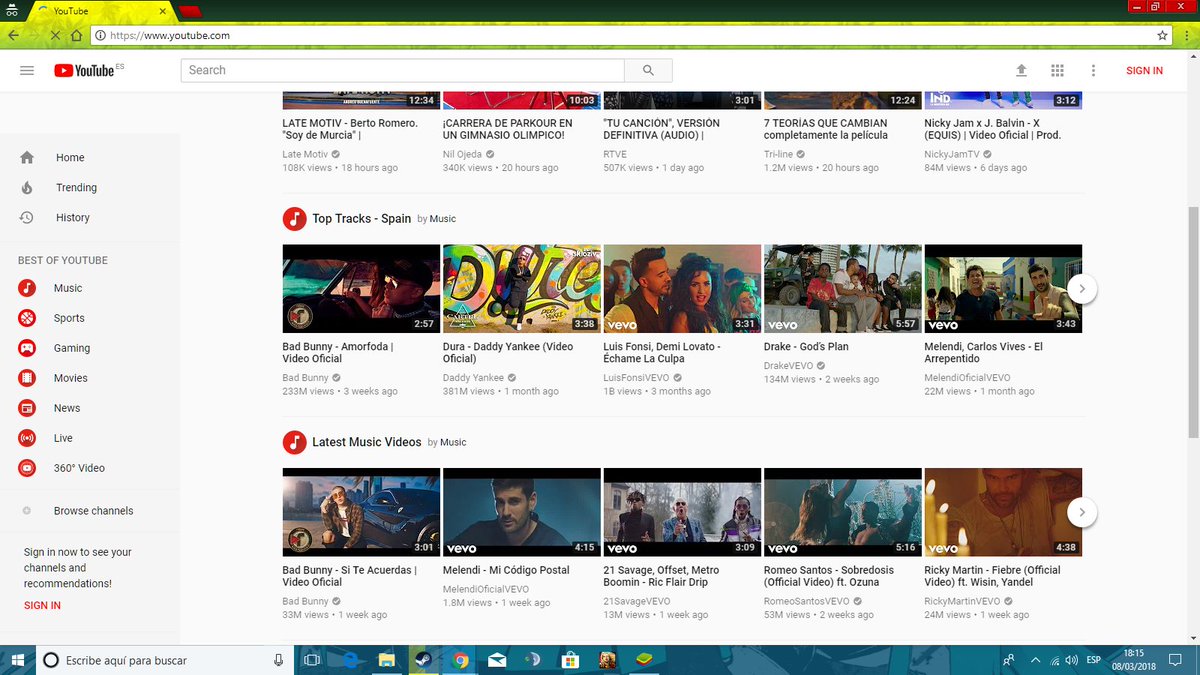Click the search magnifier button
The height and width of the screenshot is (675, 1200).
648,70
